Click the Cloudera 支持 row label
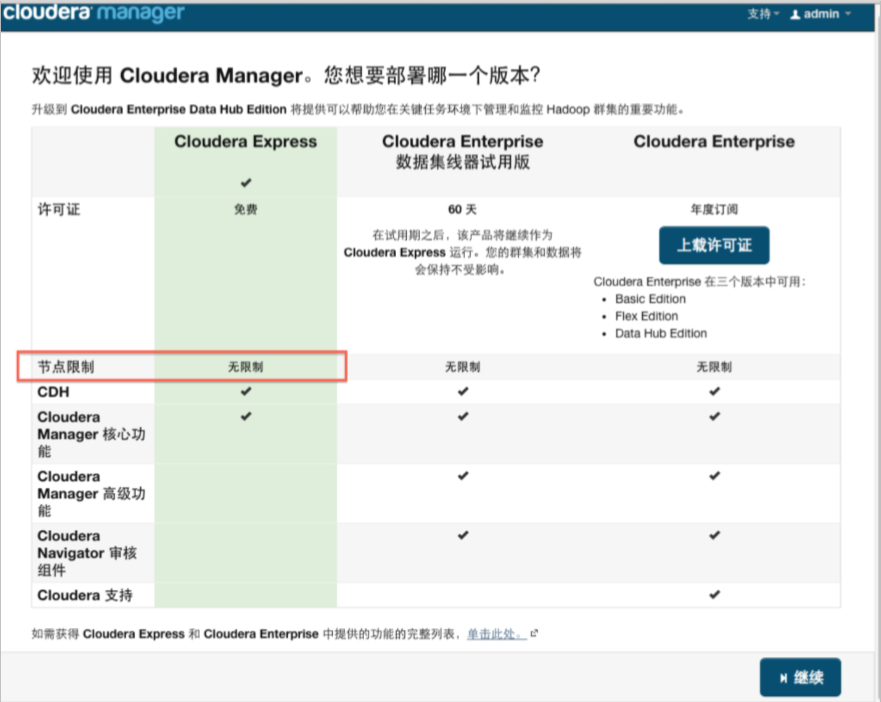Image resolution: width=881 pixels, height=702 pixels. coord(85,595)
